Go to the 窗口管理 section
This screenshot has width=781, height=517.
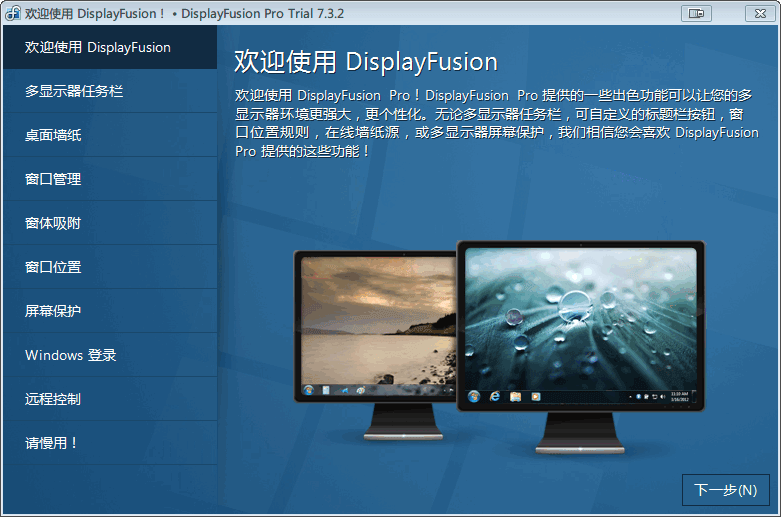109,179
